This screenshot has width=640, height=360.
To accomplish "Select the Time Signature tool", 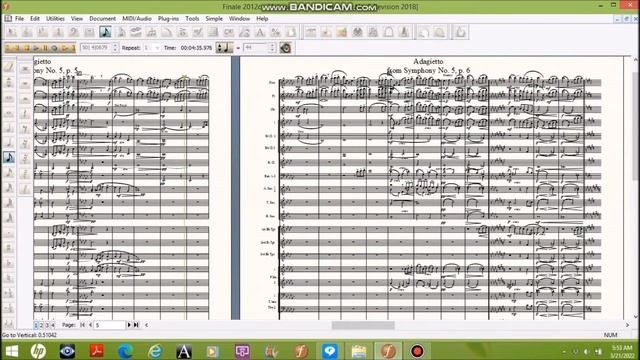I will [58, 32].
